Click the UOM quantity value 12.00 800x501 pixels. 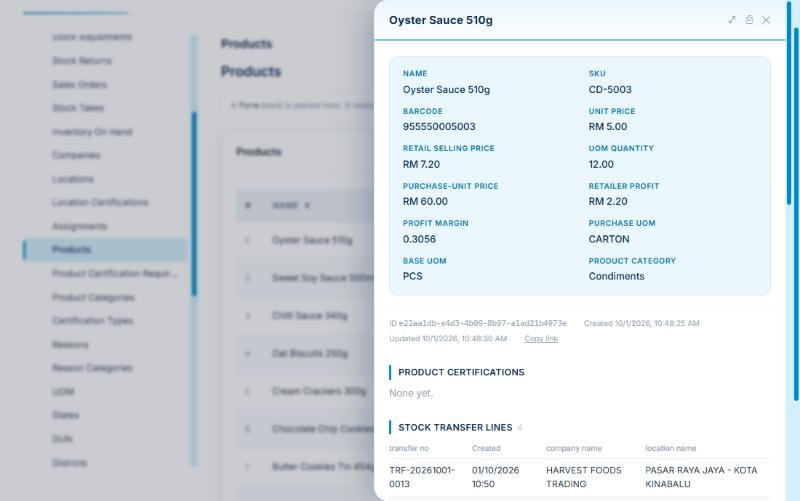point(601,164)
